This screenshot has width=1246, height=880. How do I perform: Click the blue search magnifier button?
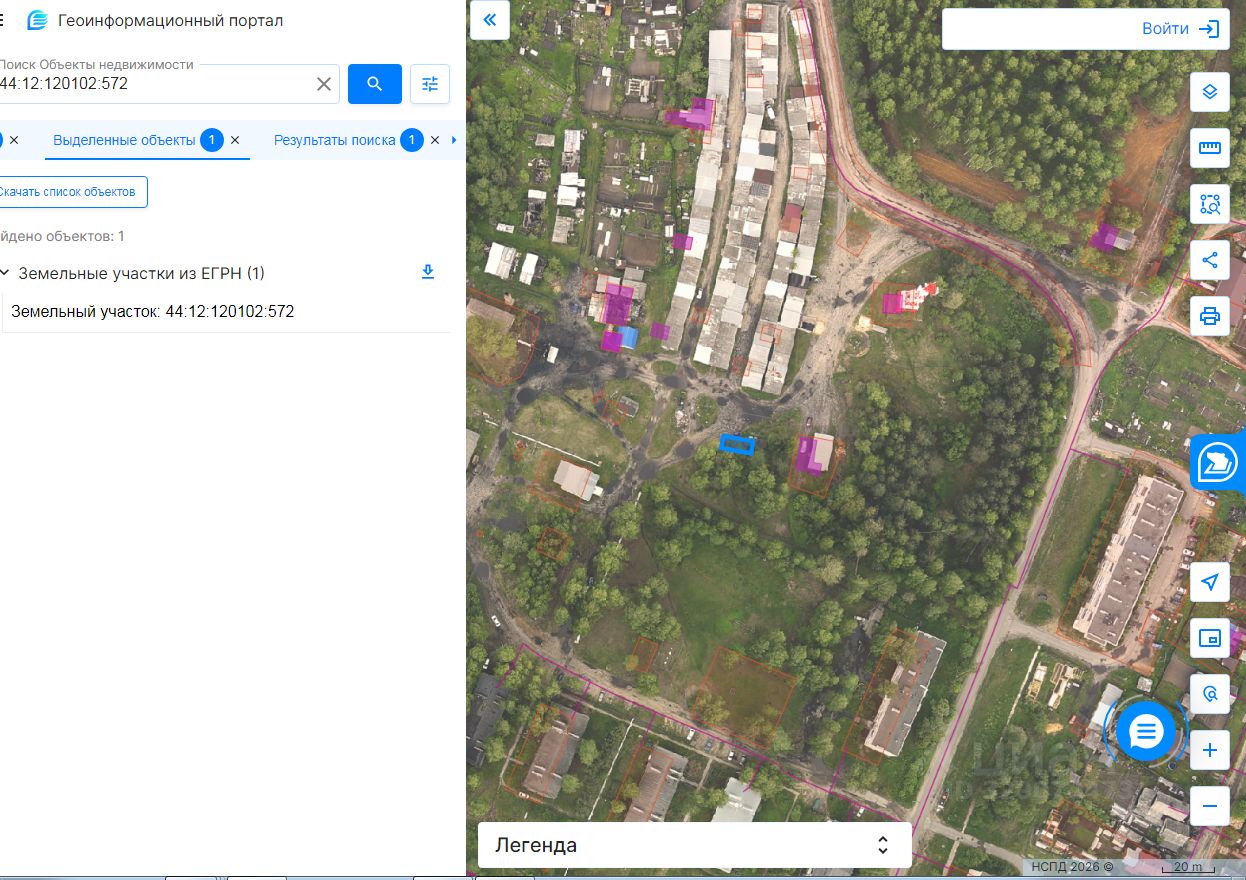(375, 84)
